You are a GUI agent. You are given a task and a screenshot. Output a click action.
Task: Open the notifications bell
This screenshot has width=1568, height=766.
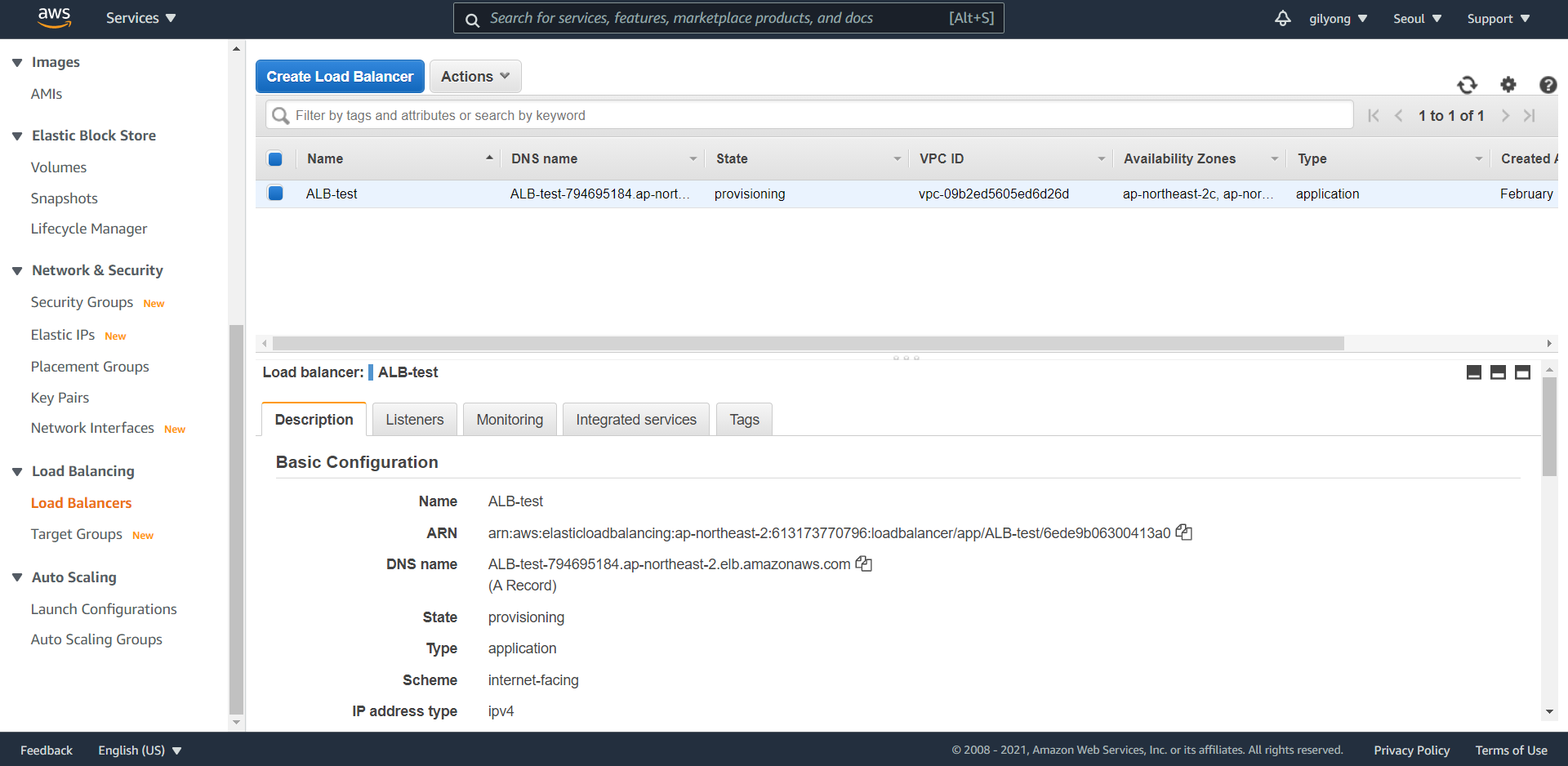pos(1283,18)
